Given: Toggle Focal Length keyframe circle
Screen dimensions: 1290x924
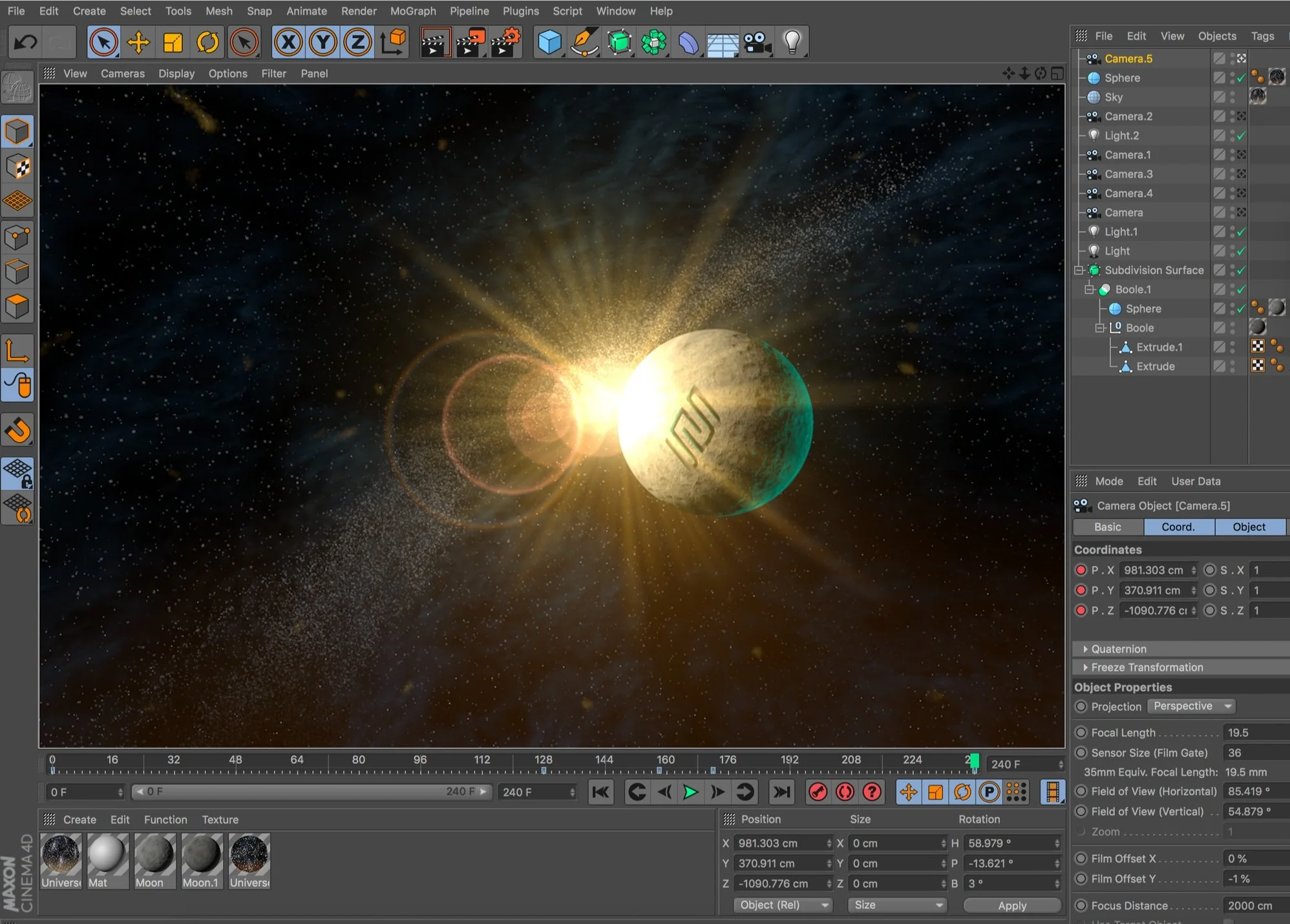Looking at the screenshot, I should (1081, 732).
